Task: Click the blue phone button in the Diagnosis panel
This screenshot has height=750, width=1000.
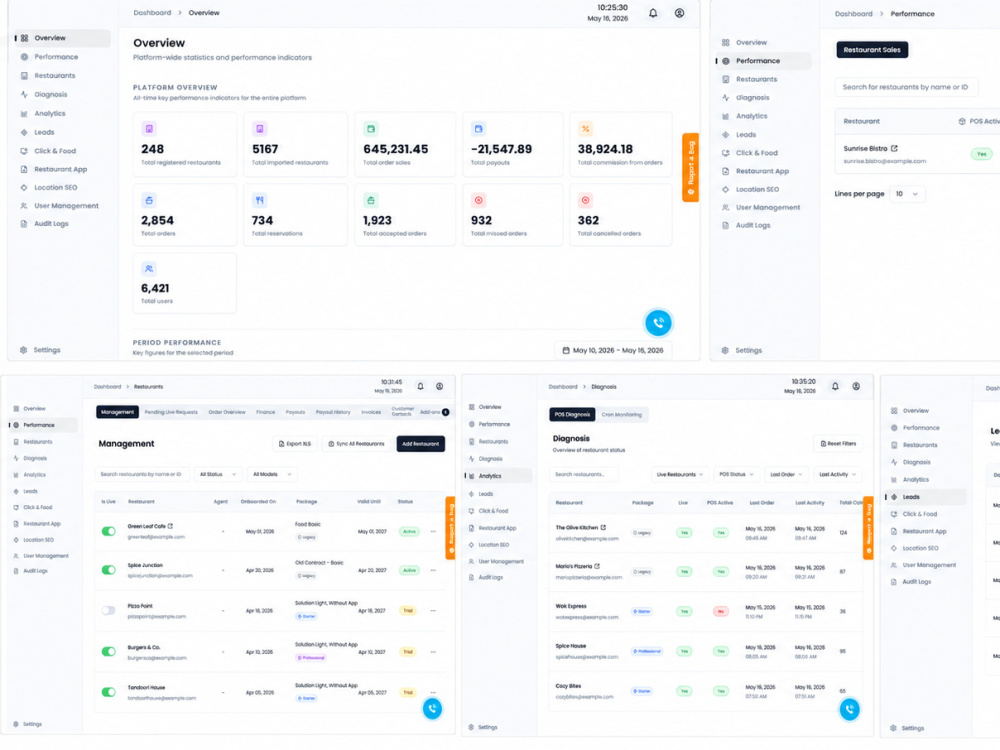Action: (849, 709)
